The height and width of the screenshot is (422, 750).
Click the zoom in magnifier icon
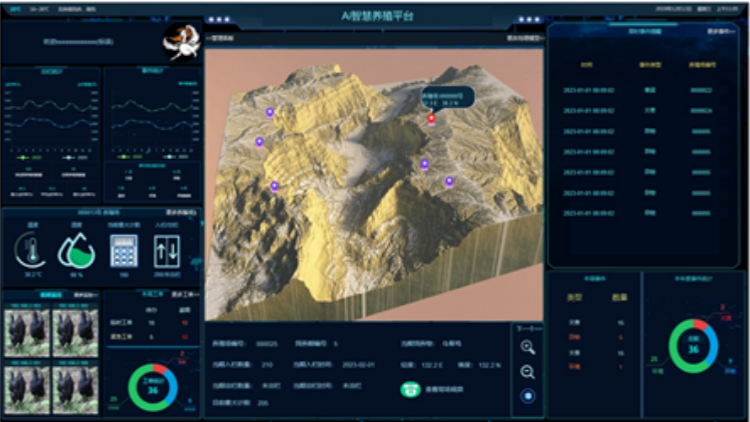point(527,348)
